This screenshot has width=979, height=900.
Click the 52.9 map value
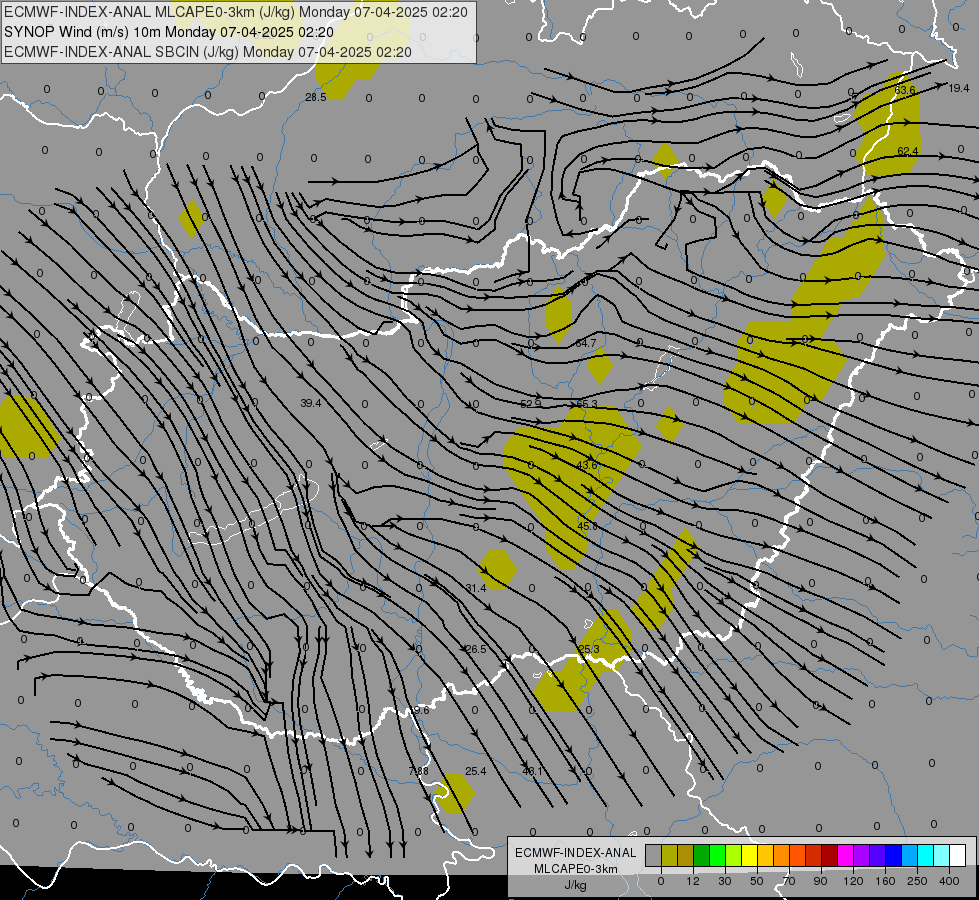(x=531, y=403)
